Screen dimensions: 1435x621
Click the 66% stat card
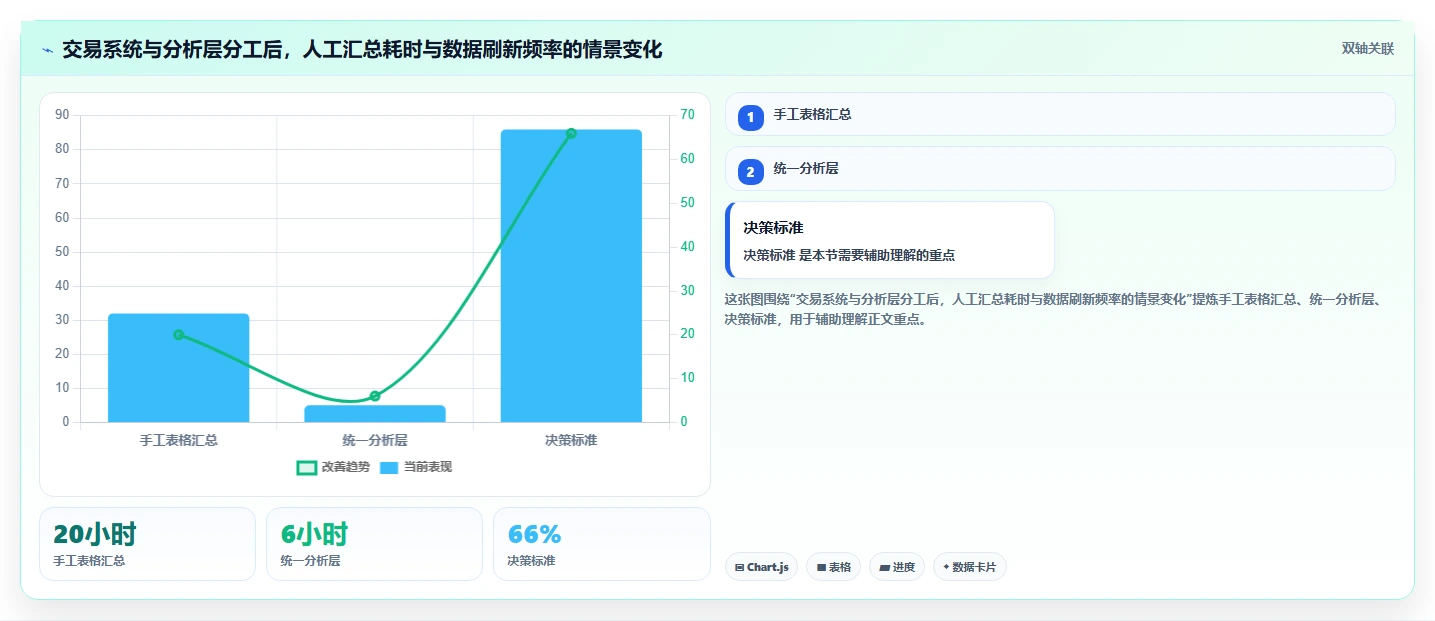point(602,544)
